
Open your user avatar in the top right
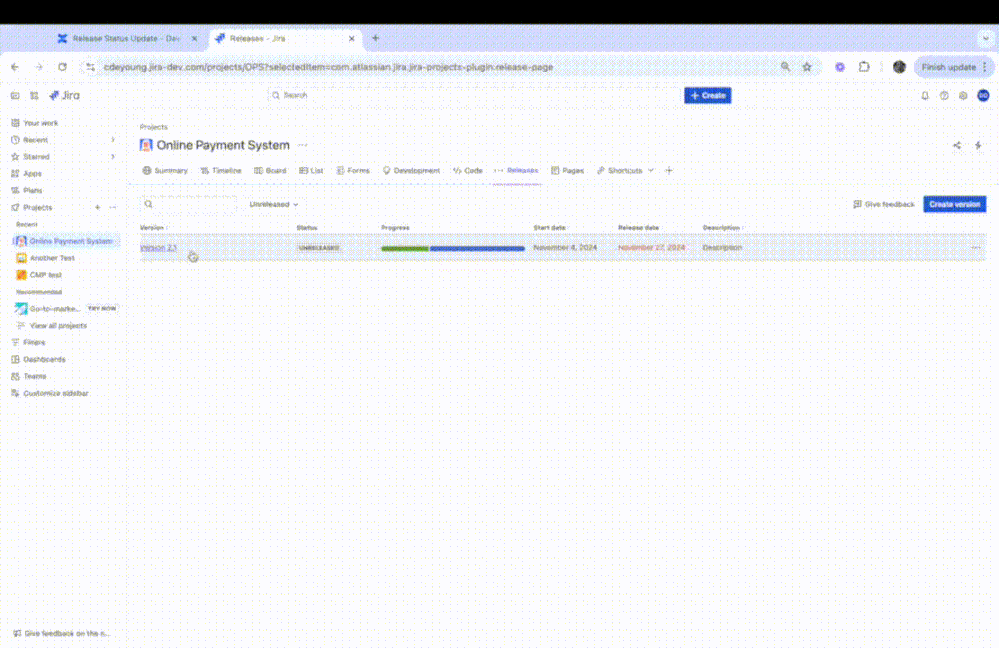coord(983,95)
